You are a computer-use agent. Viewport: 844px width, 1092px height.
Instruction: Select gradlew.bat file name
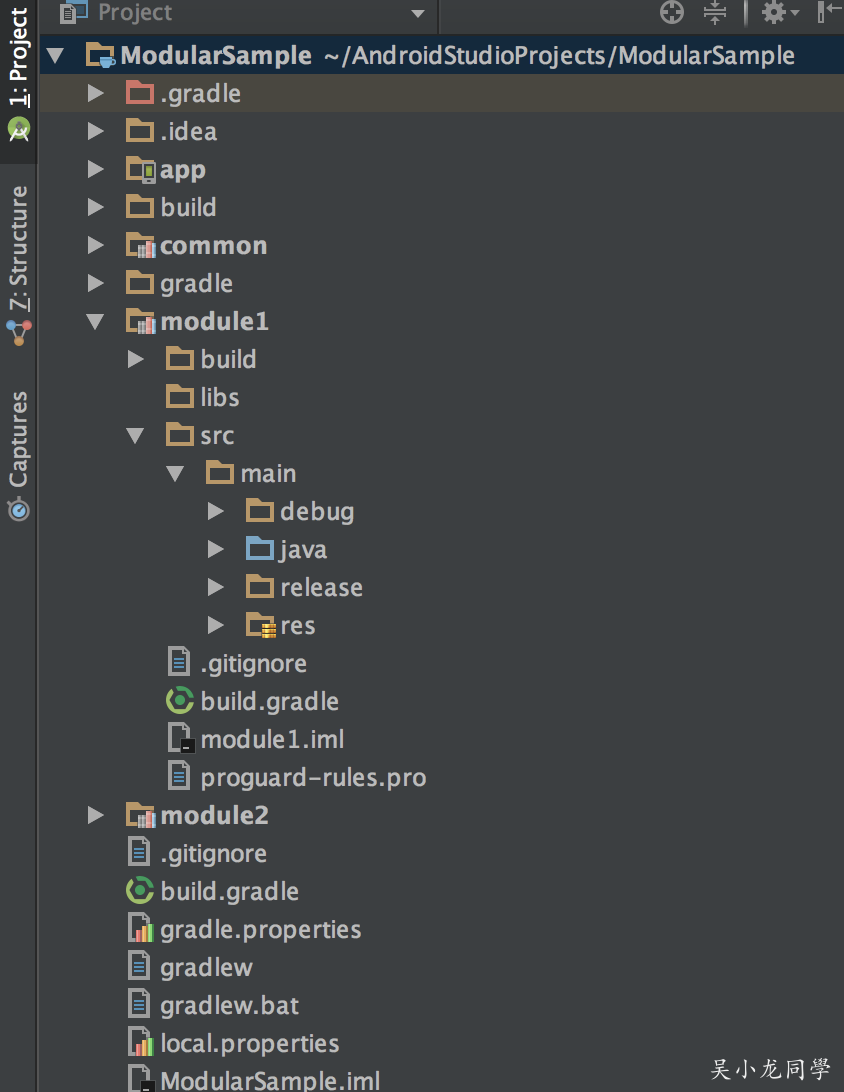click(x=229, y=1005)
